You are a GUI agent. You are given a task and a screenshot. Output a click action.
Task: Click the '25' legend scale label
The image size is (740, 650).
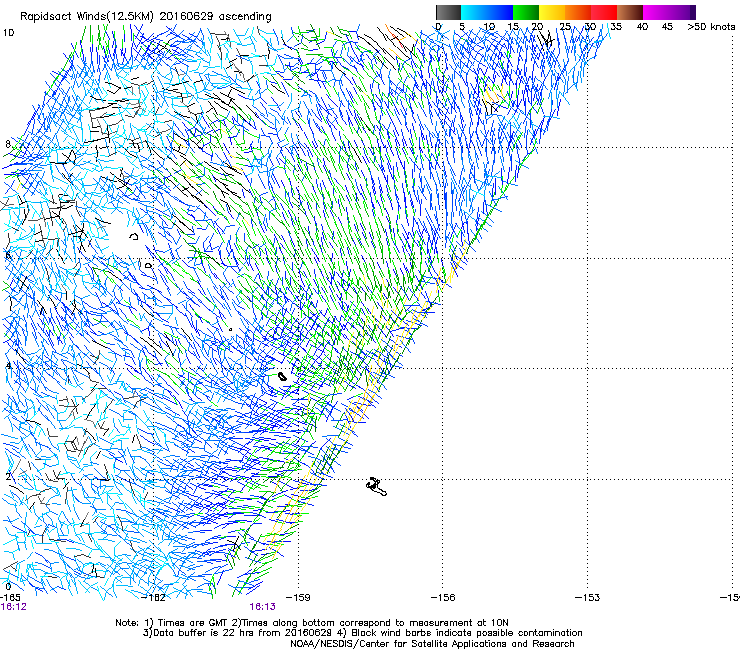point(565,26)
